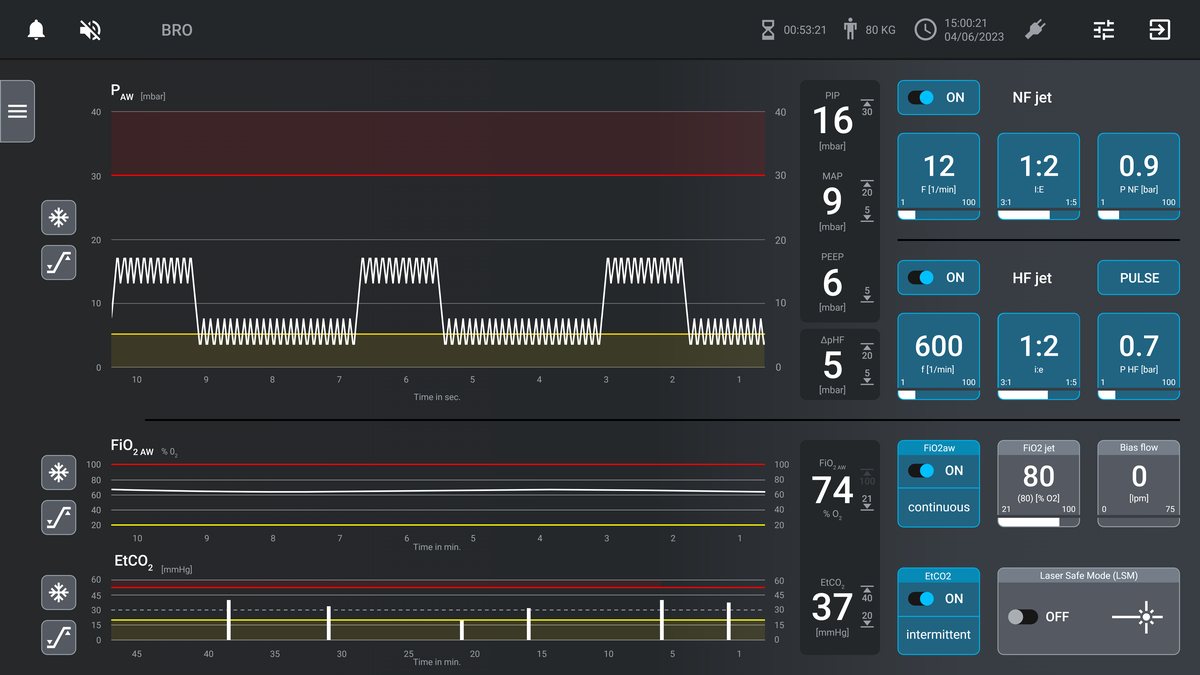Click the hourglass elapsed time icon
This screenshot has height=675, width=1200.
click(768, 30)
